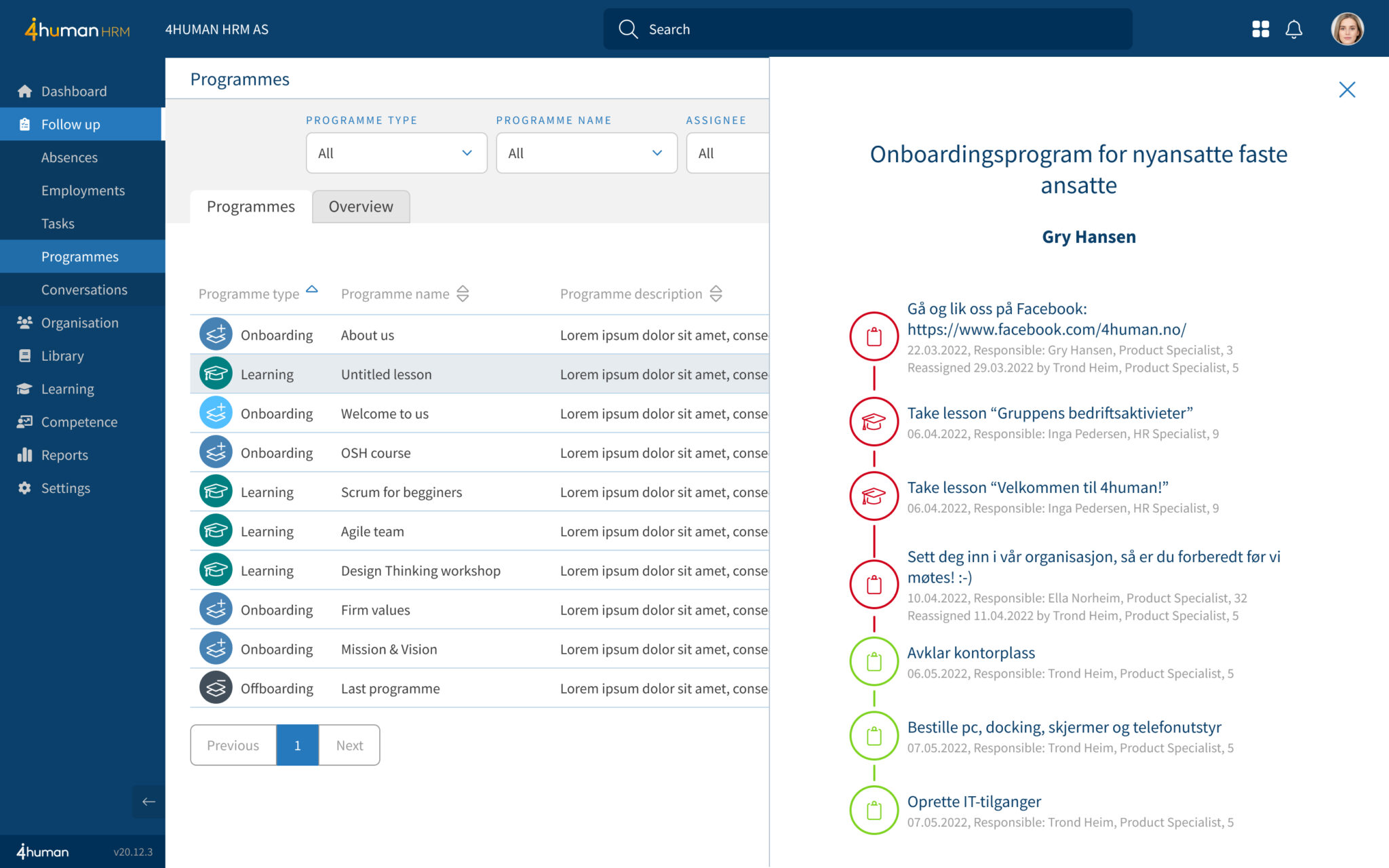Screen dimensions: 1389x868
Task: Select Conversations in the sidebar menu
Action: tap(84, 290)
